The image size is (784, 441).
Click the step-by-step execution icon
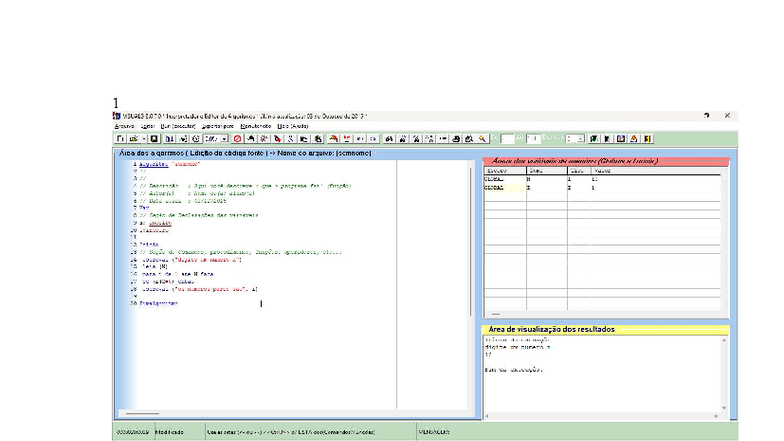(x=183, y=138)
